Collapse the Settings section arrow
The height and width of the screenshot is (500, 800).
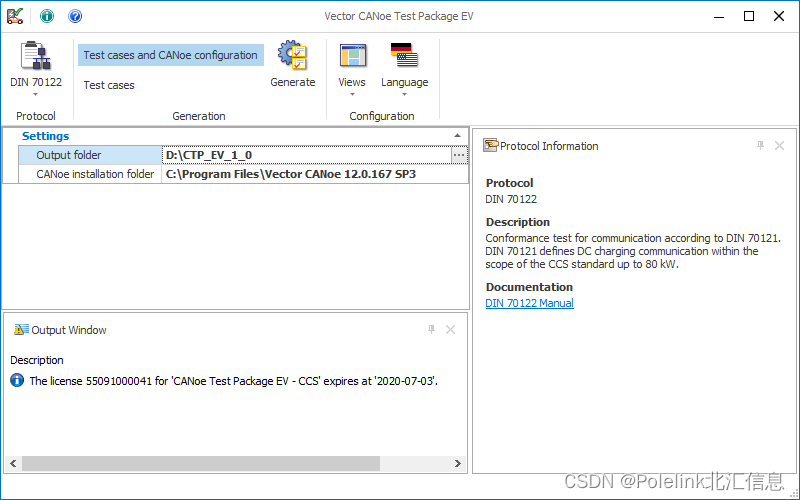click(457, 136)
